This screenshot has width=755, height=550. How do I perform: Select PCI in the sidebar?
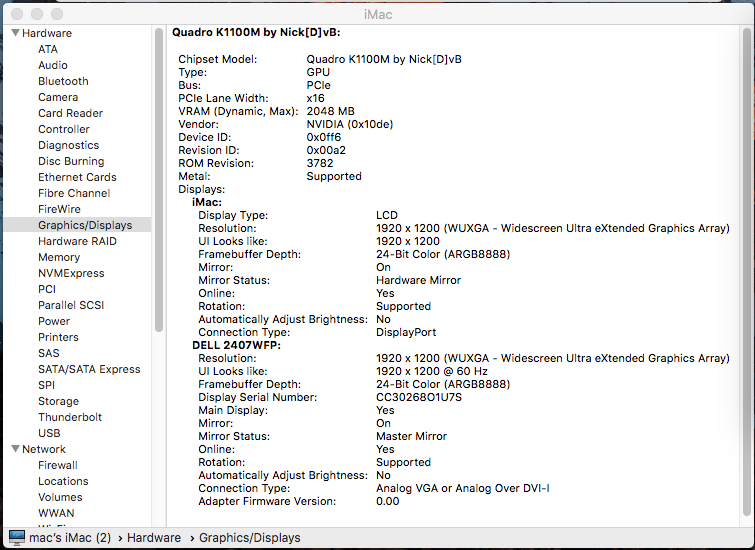tap(47, 289)
